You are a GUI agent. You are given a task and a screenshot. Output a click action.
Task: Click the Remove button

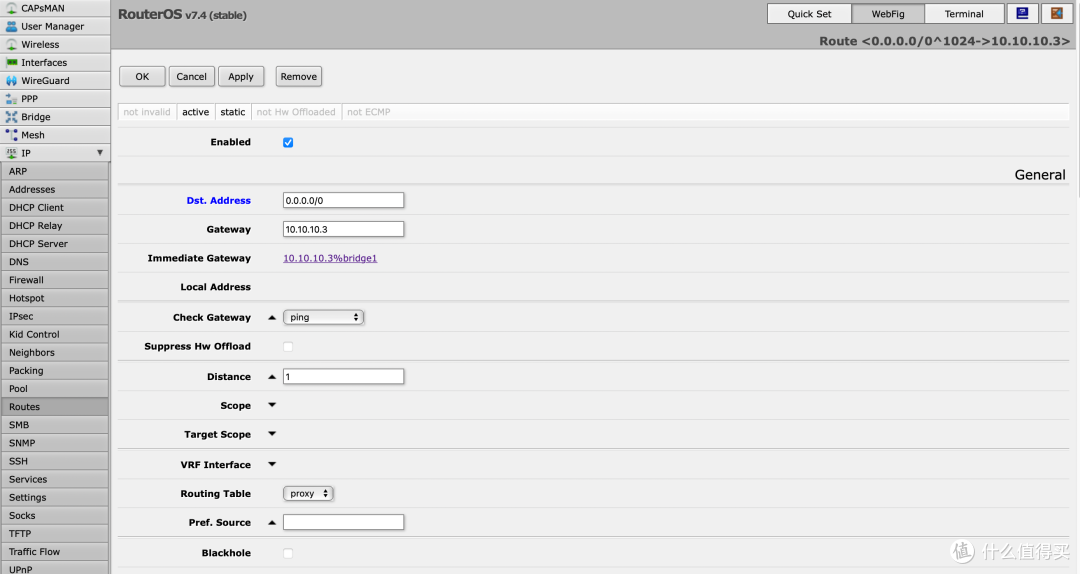click(299, 76)
